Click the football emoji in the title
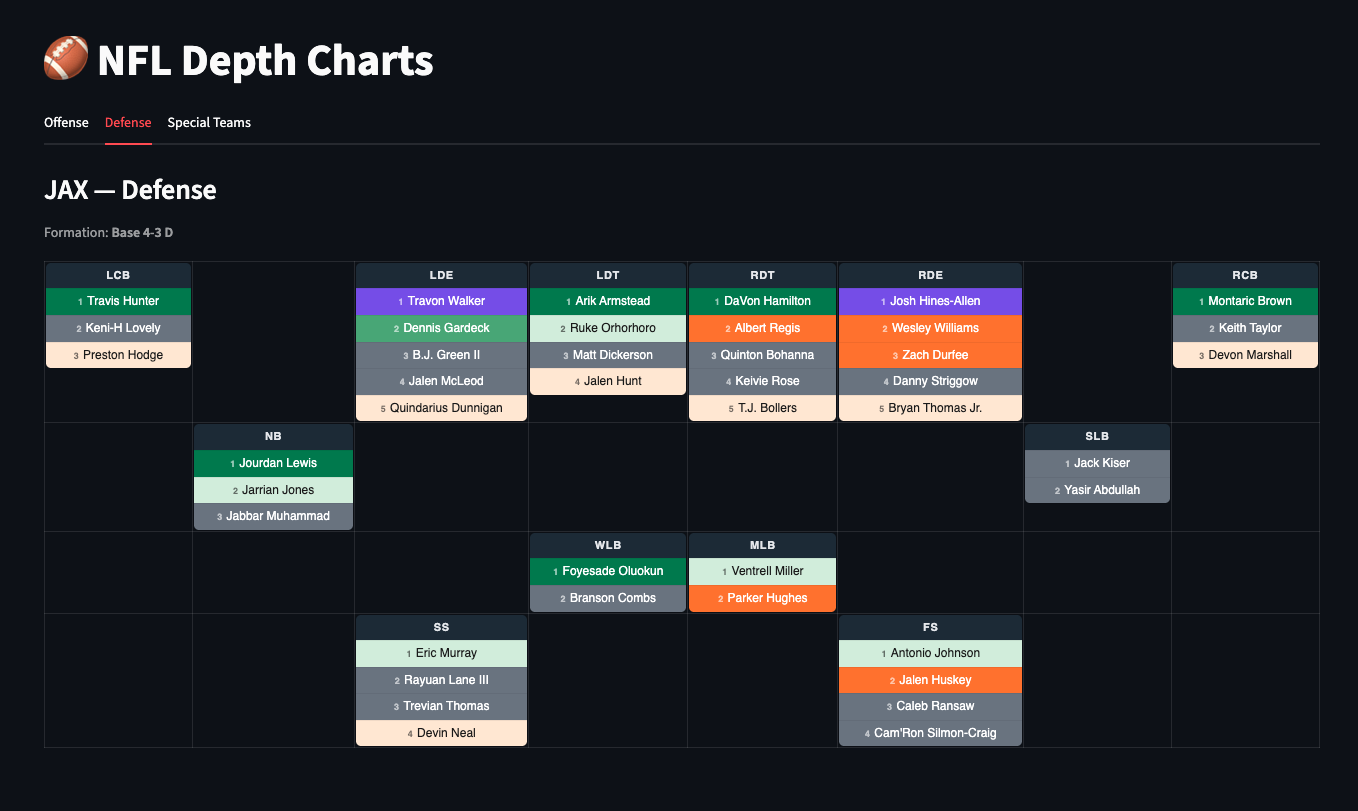The height and width of the screenshot is (811, 1358). (x=66, y=60)
